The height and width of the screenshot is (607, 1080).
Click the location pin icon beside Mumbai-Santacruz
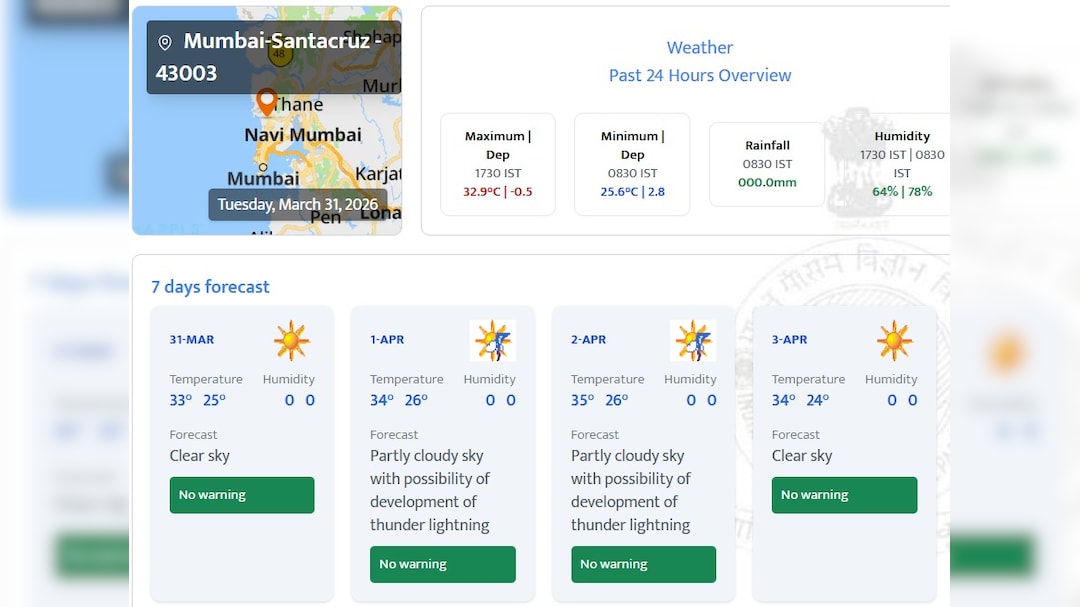[x=165, y=43]
